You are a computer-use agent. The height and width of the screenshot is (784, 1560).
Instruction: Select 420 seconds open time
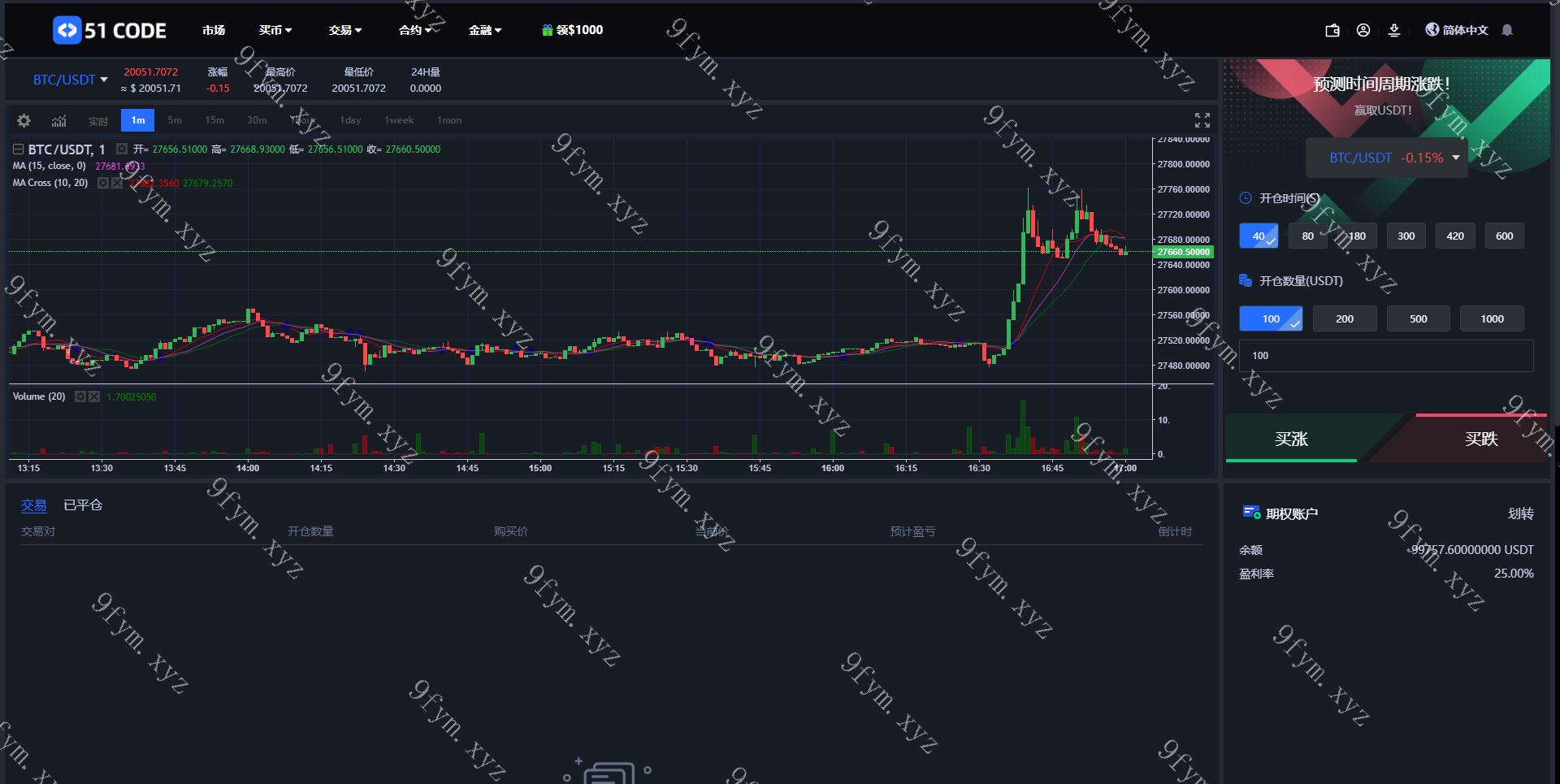pyautogui.click(x=1455, y=236)
